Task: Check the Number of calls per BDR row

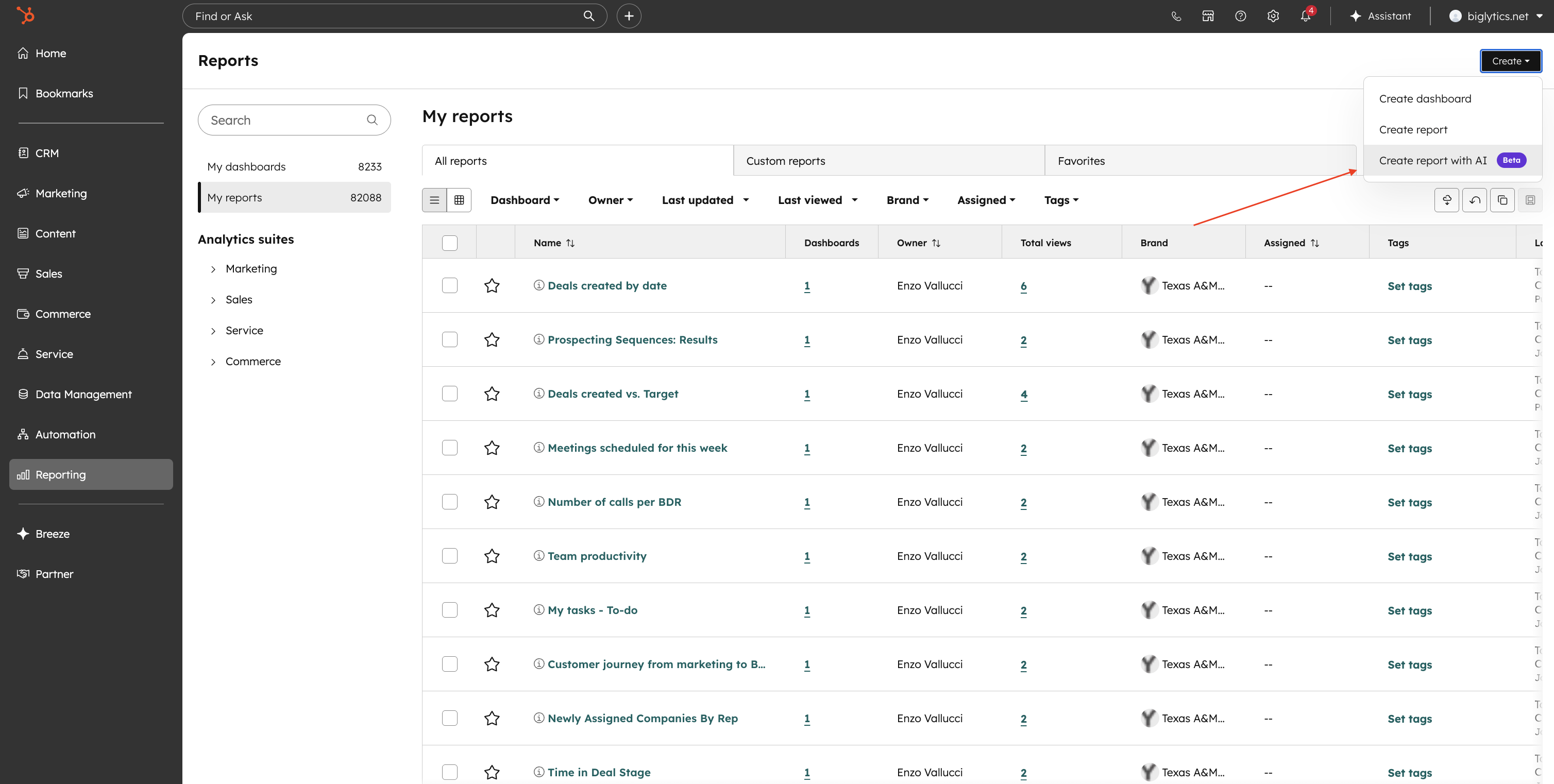Action: (x=449, y=502)
